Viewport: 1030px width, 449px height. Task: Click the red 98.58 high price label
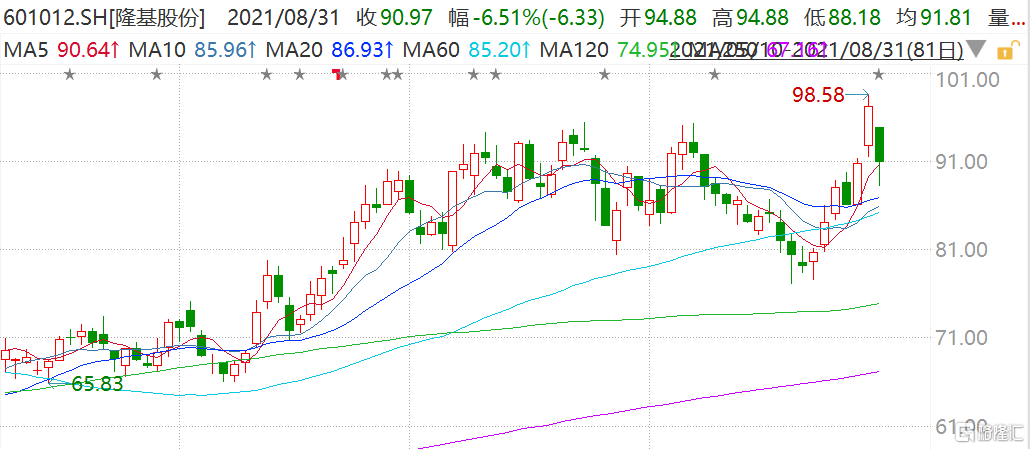pyautogui.click(x=818, y=96)
